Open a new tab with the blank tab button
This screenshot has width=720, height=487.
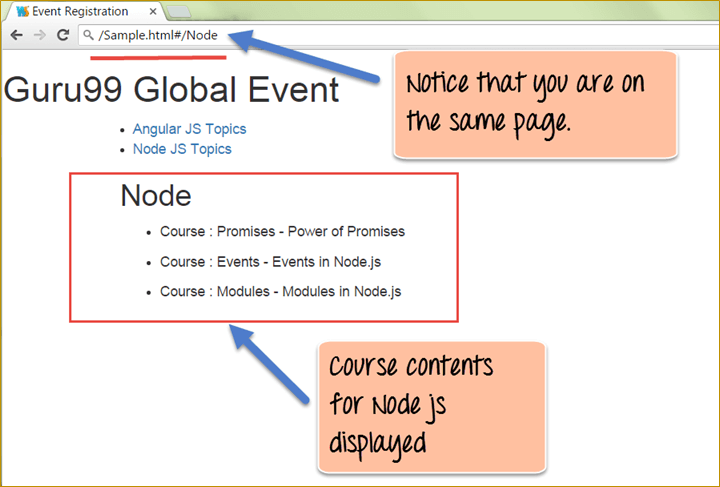pyautogui.click(x=179, y=12)
